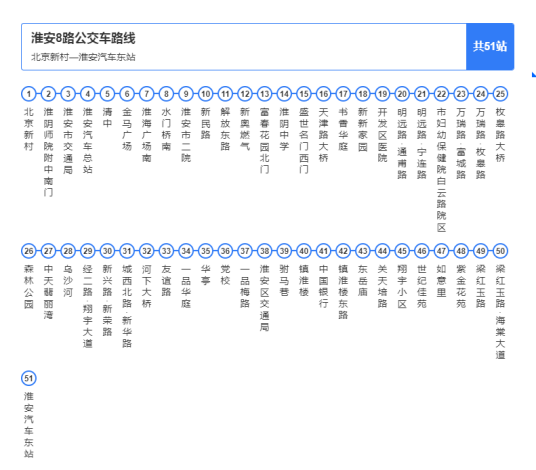Click the 富春花园北门 station name
Screen dimensions: 536x470
265,141
